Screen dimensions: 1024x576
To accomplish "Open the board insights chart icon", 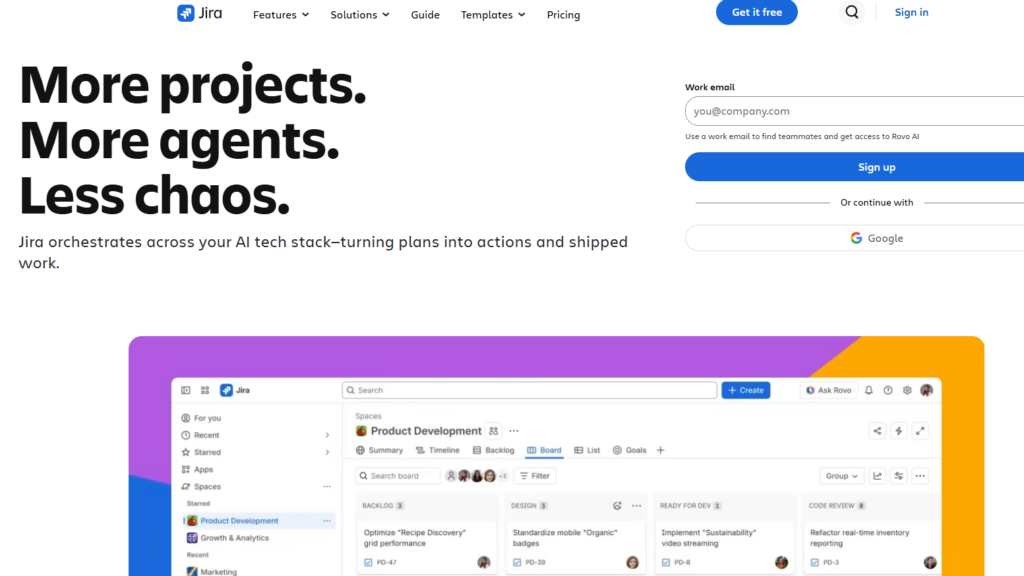I will [877, 476].
